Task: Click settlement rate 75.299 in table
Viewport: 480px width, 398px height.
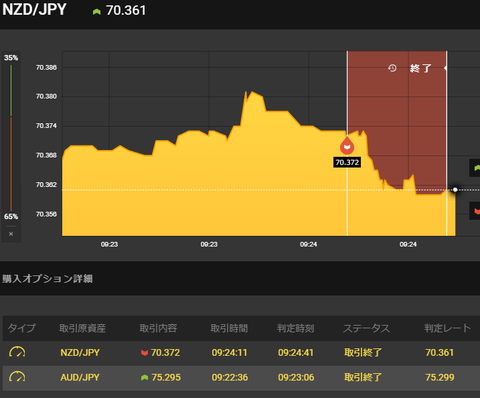Action: pyautogui.click(x=439, y=377)
